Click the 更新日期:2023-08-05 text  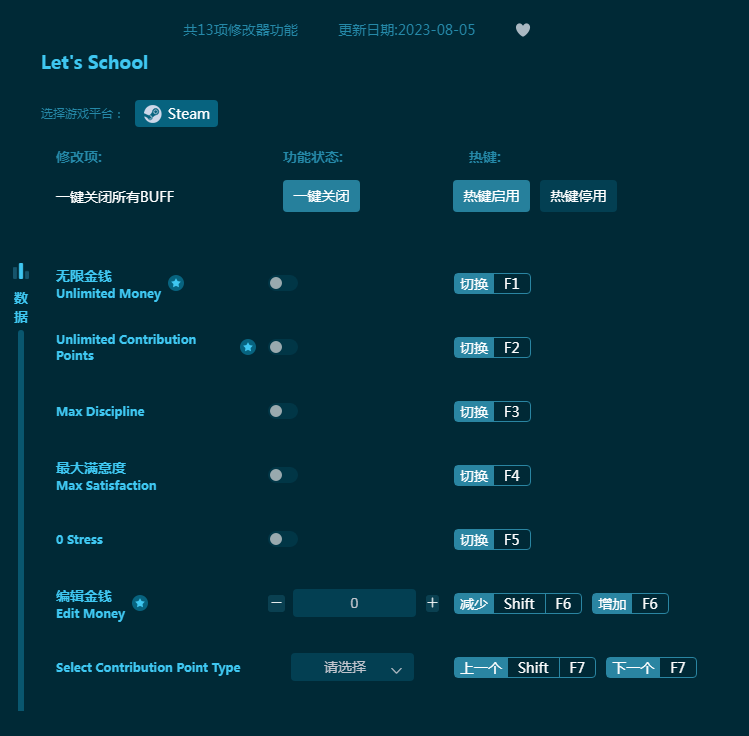[407, 30]
